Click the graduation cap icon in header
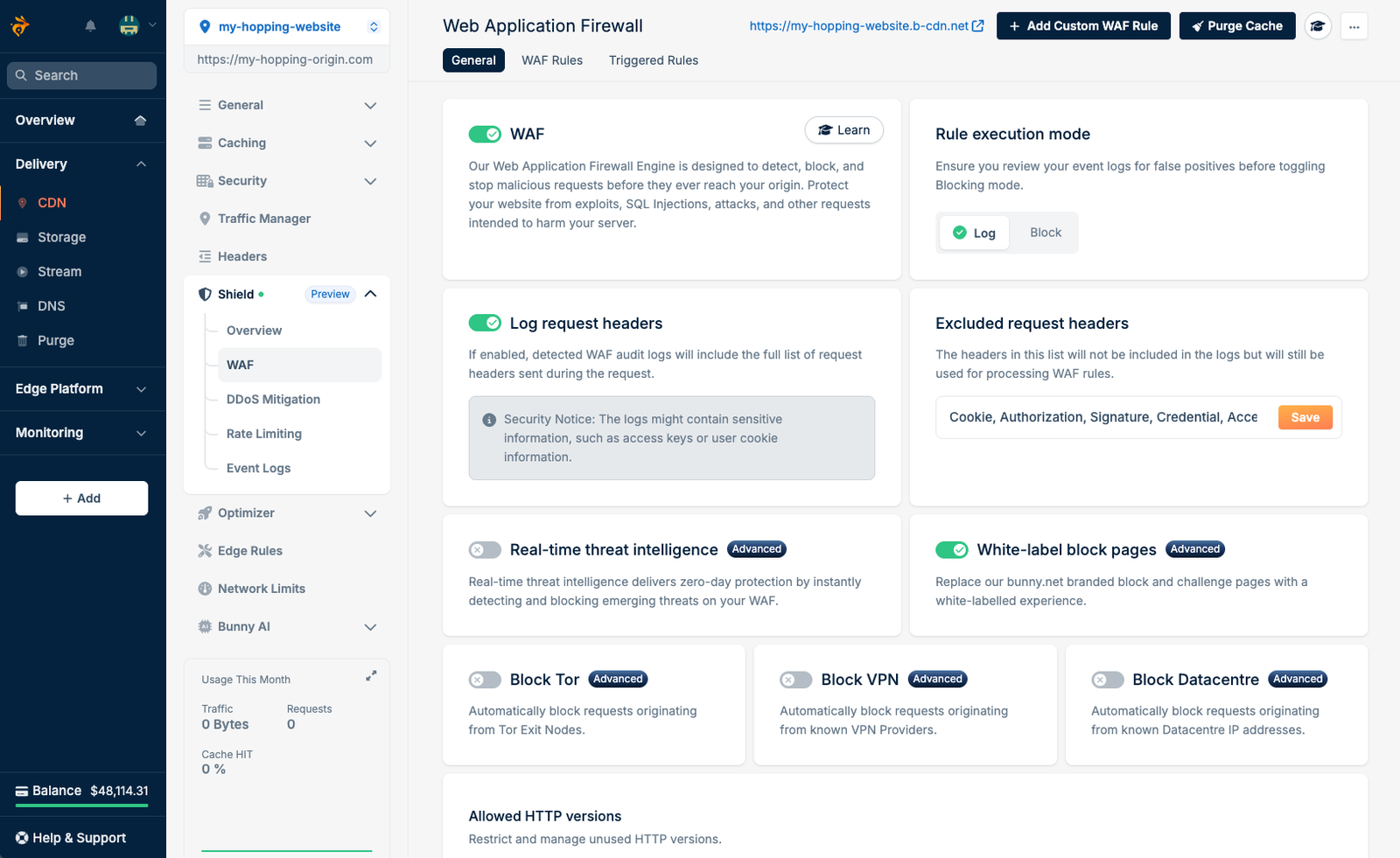Image resolution: width=1400 pixels, height=858 pixels. coord(1318,26)
